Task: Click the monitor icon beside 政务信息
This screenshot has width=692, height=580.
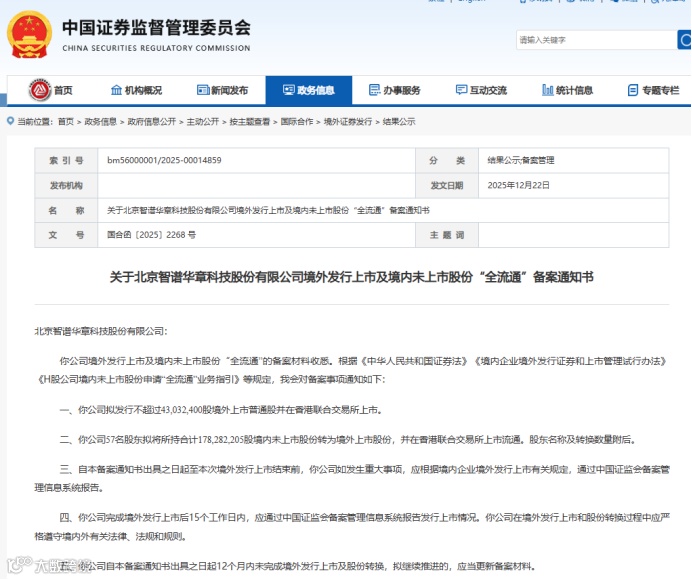Action: 289,90
